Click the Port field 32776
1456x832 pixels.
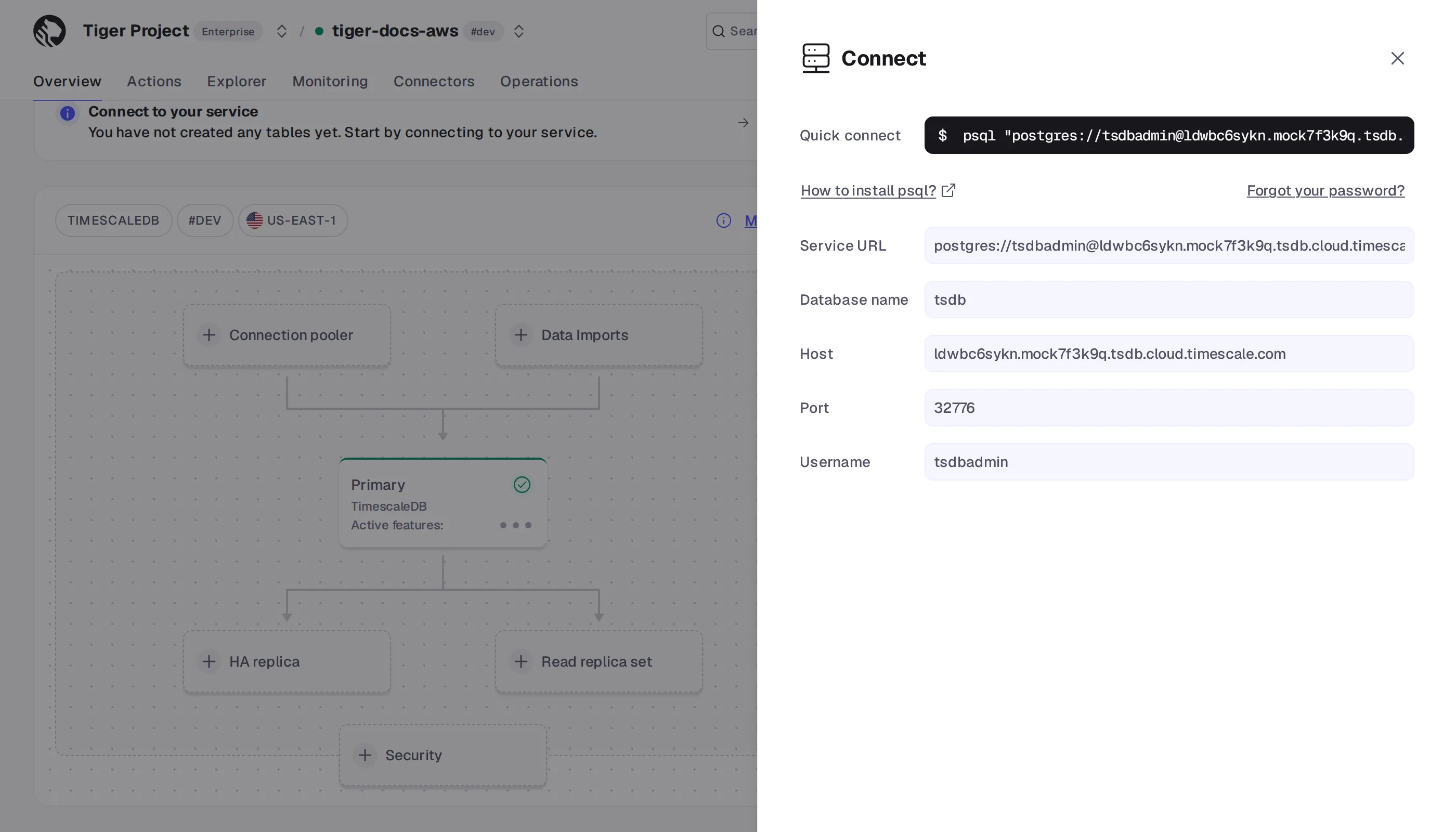pyautogui.click(x=1168, y=408)
